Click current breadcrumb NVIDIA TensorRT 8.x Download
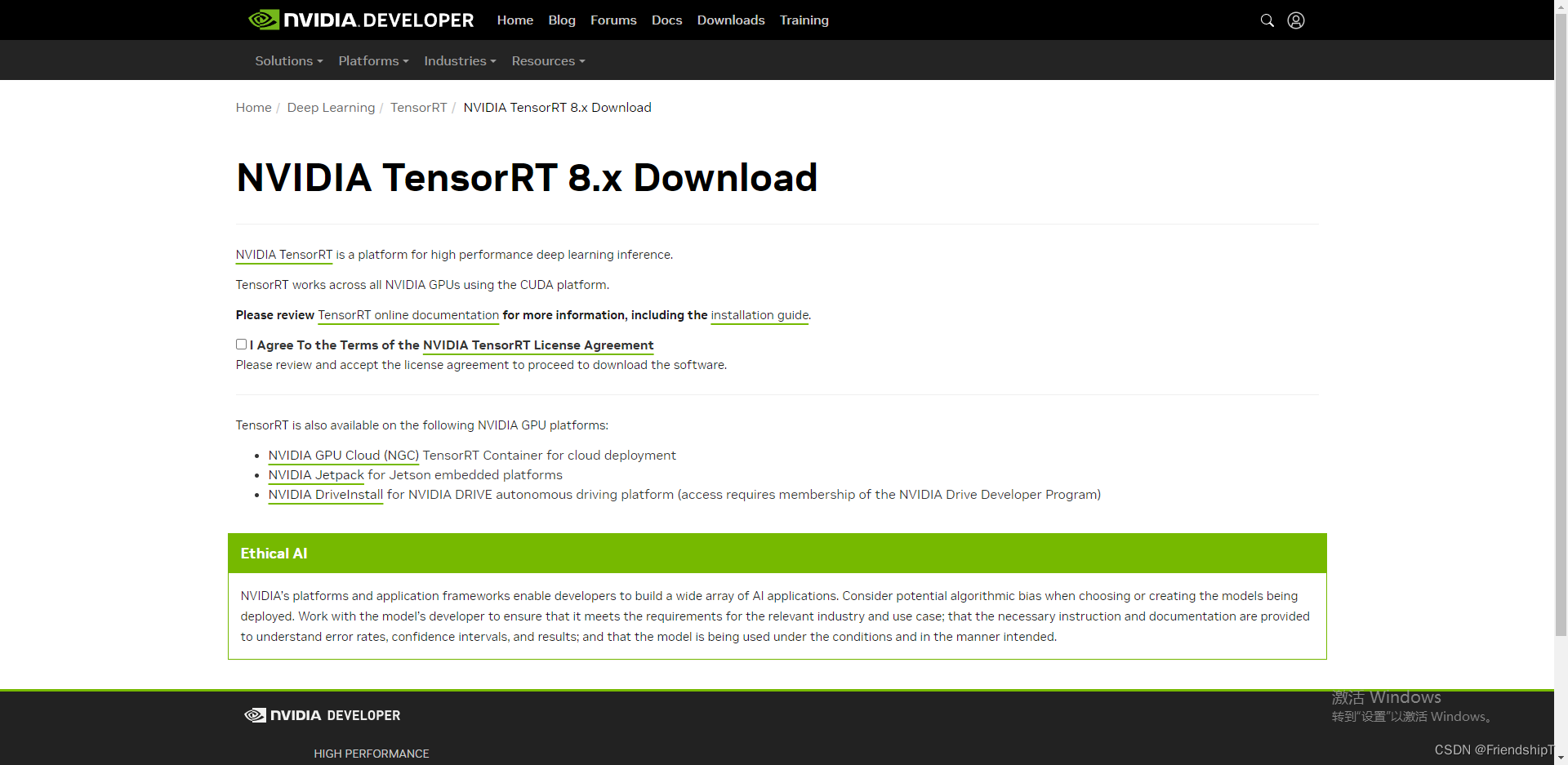Image resolution: width=1568 pixels, height=765 pixels. (x=557, y=108)
